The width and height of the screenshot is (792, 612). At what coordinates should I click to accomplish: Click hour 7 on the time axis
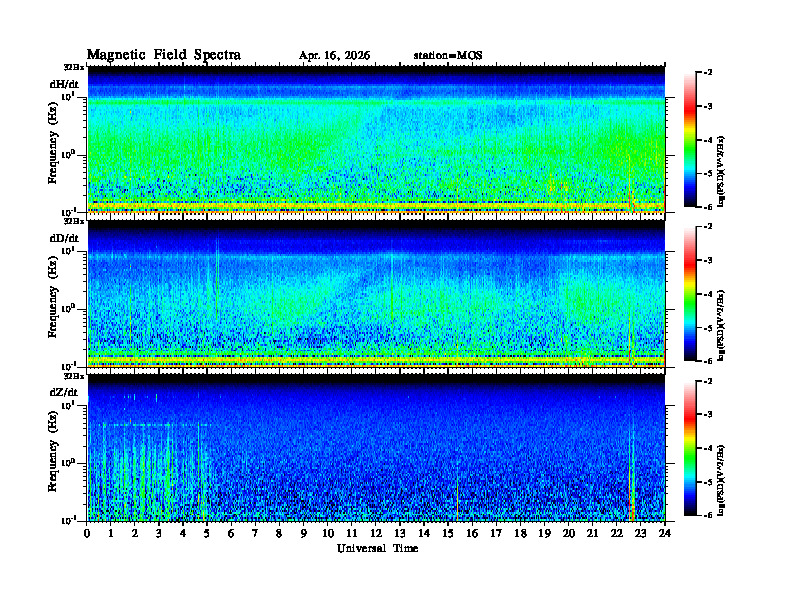[255, 534]
